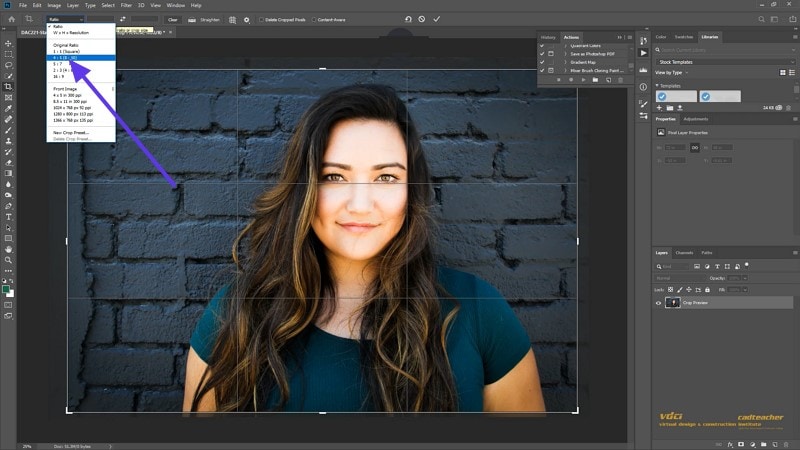
Task: Create a new set folder in the Actions panel
Action: point(595,80)
